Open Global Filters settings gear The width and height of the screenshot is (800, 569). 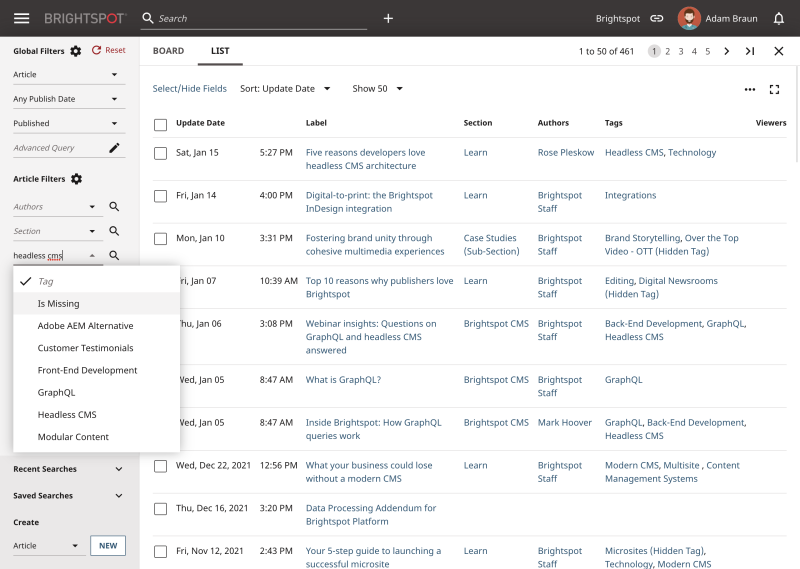pyautogui.click(x=76, y=50)
